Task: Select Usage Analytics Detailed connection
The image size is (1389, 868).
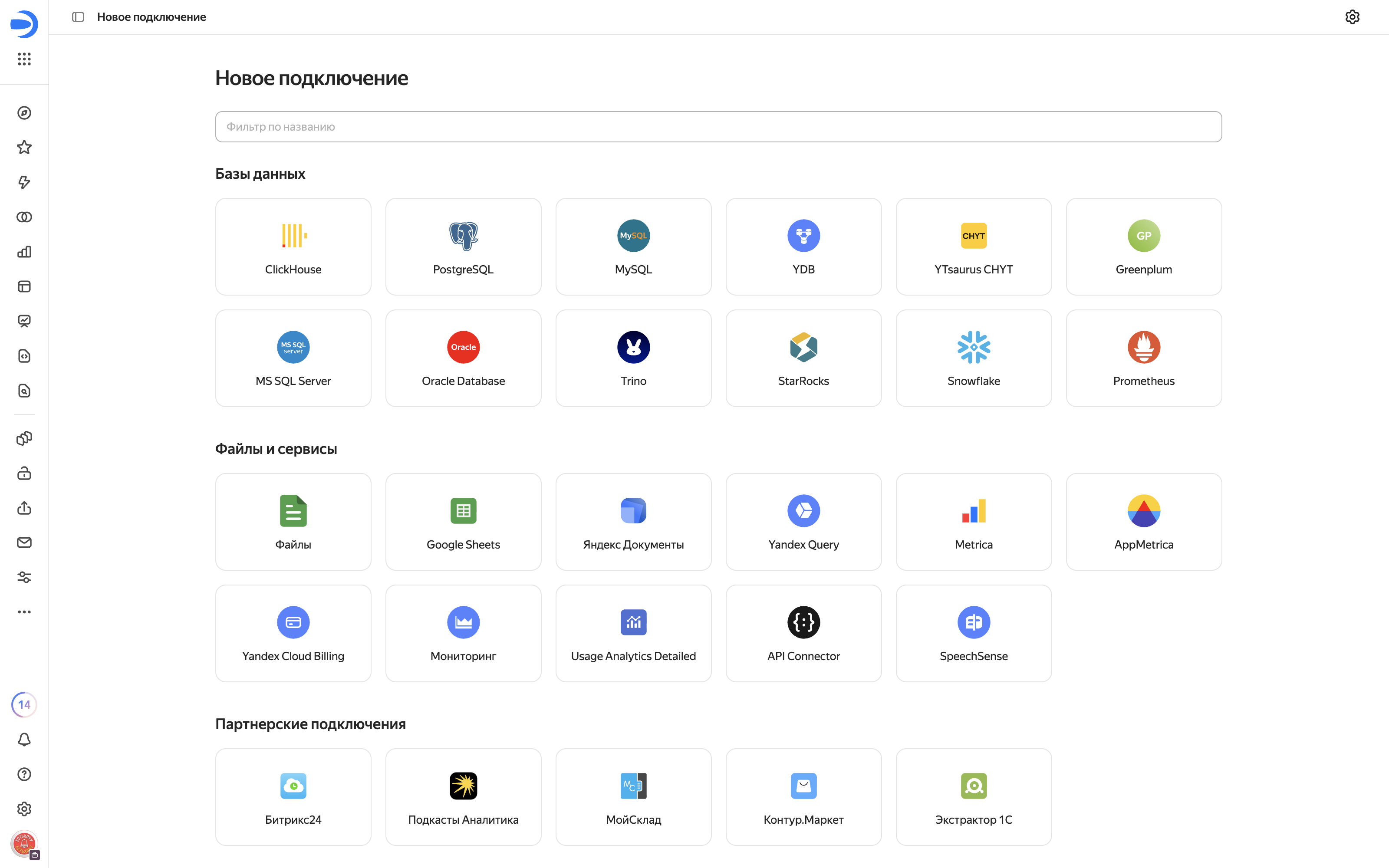Action: pos(633,633)
